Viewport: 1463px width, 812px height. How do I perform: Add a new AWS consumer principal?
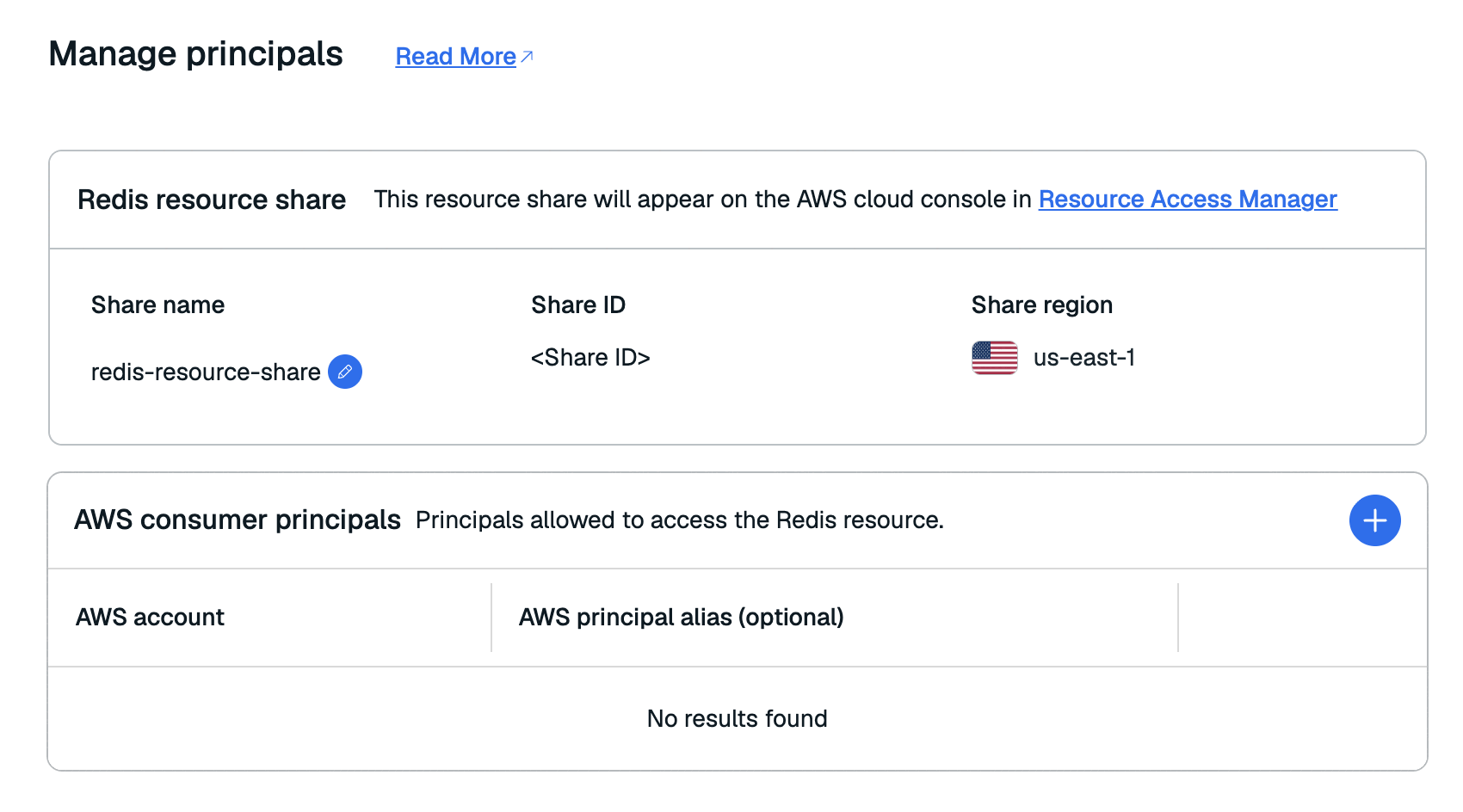[x=1374, y=520]
